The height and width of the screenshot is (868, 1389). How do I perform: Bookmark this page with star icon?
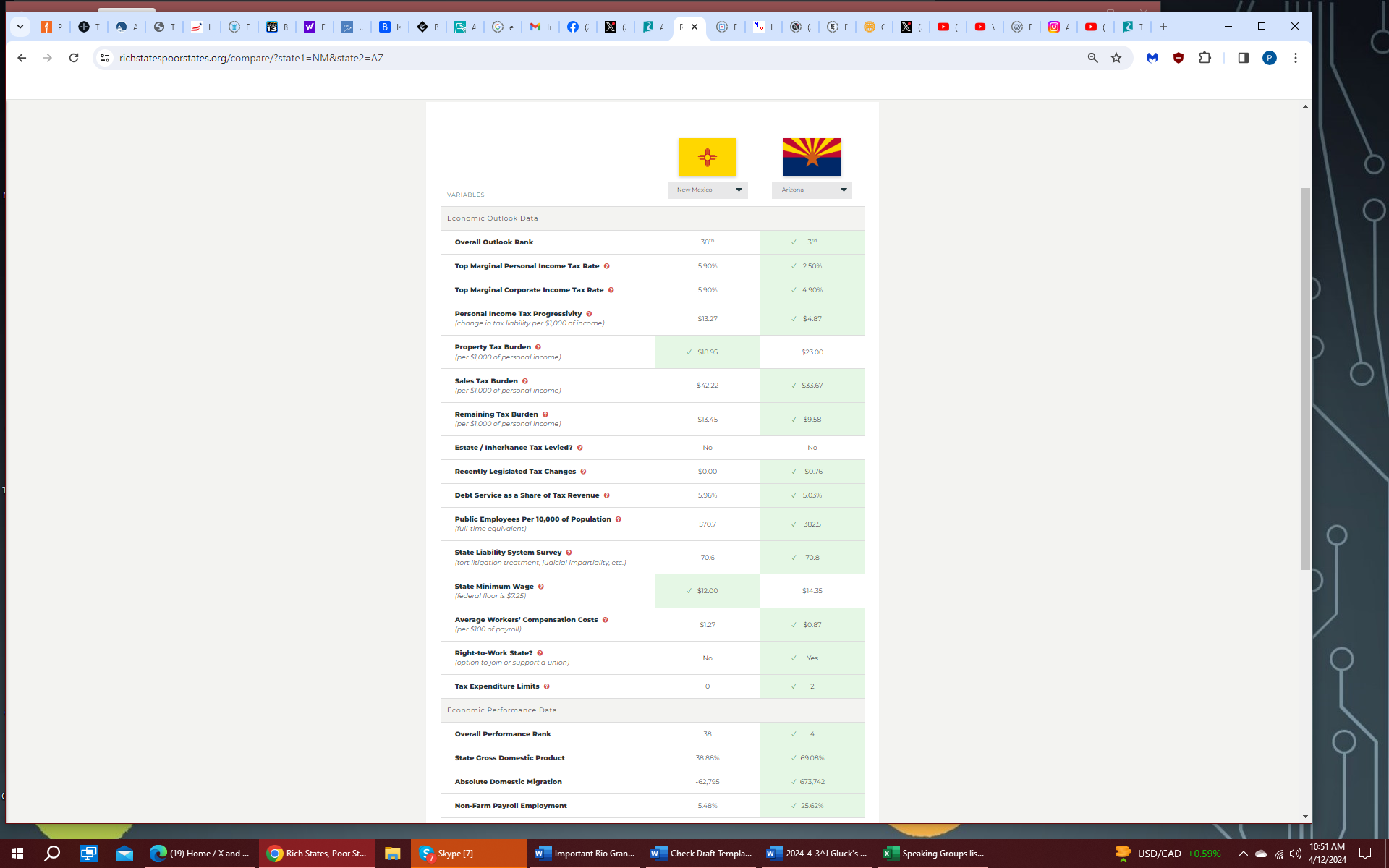pos(1116,58)
